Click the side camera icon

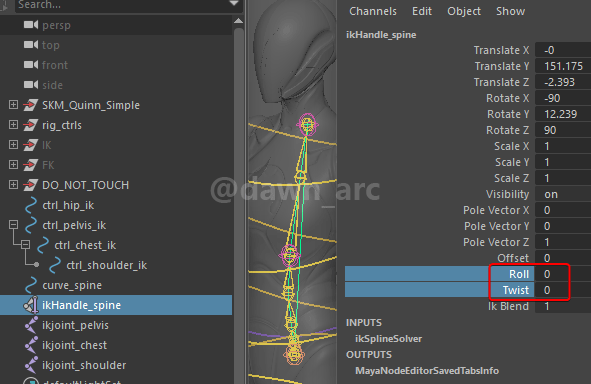31,85
